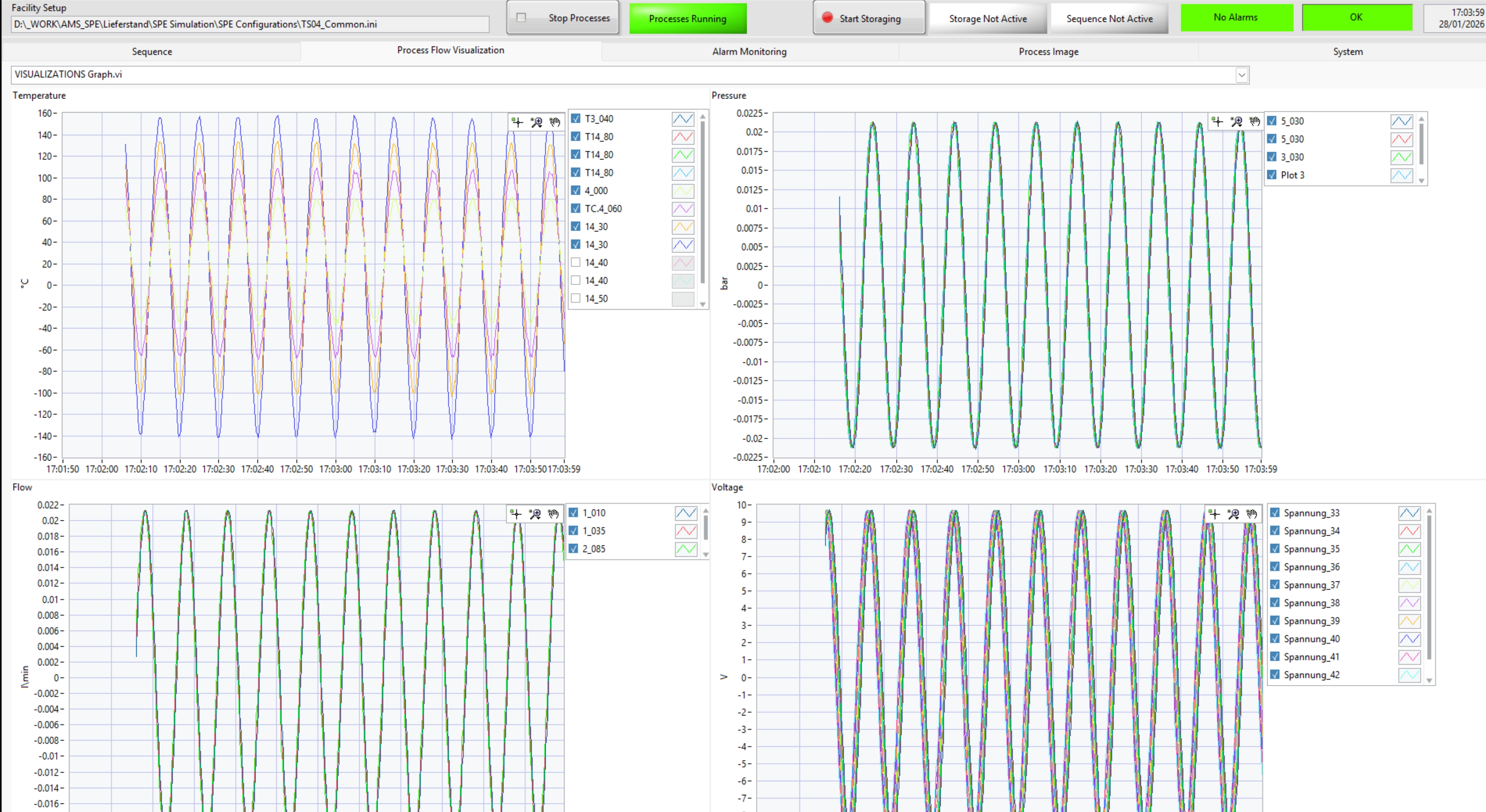Hide the Spannung_36 voltage plot

point(1275,567)
